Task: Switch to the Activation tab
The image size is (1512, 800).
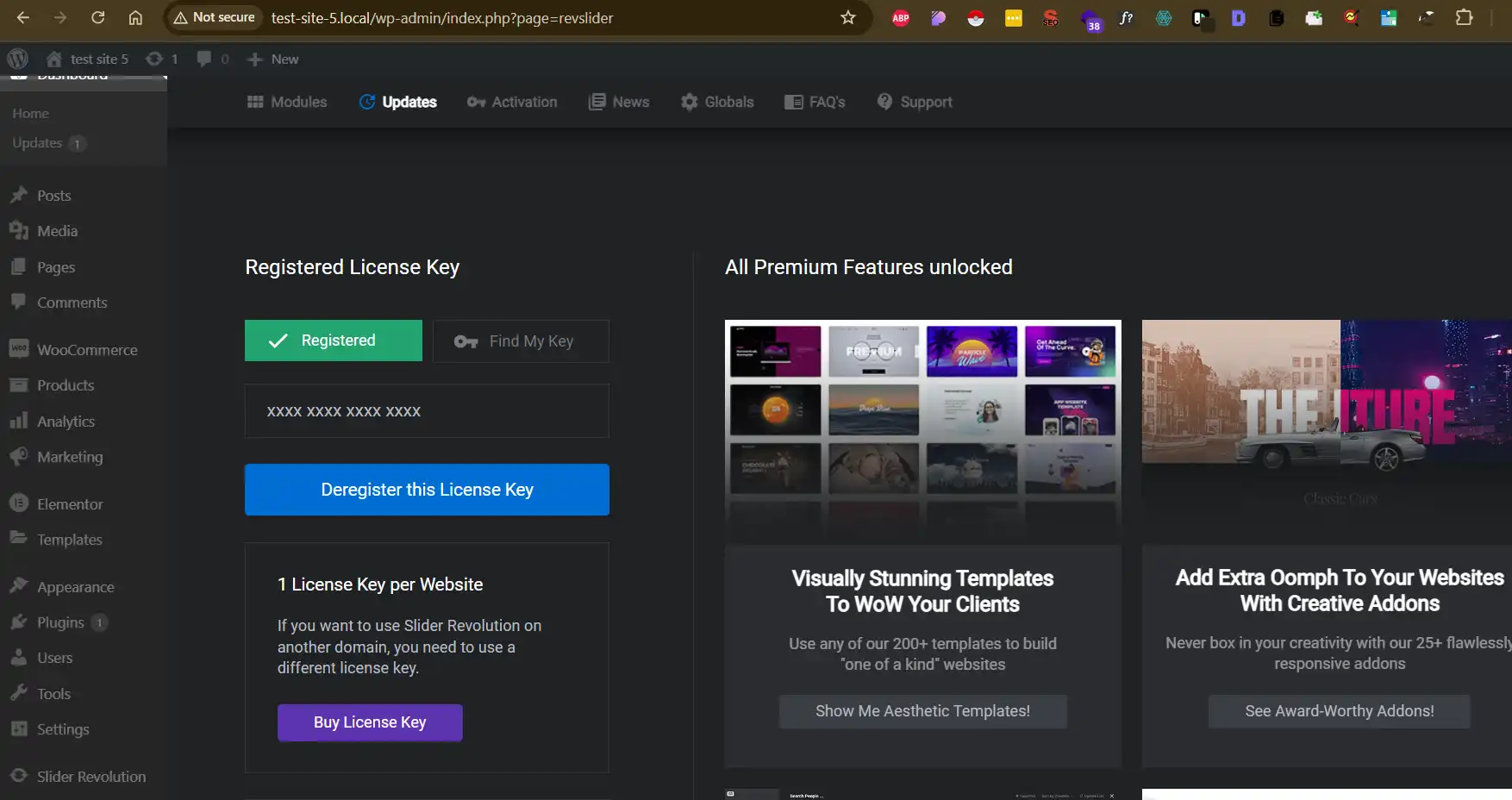Action: point(512,102)
